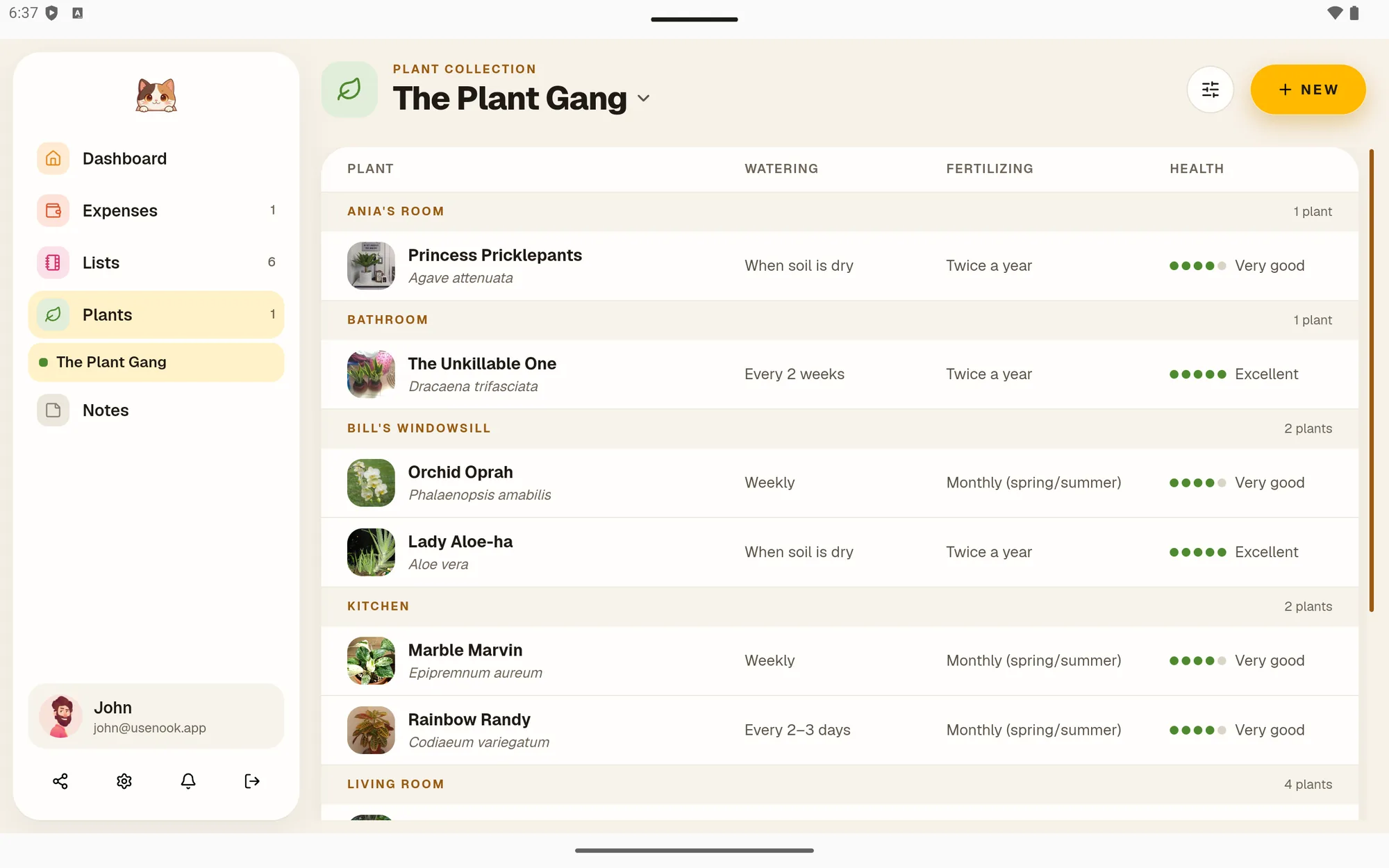
Task: Click the Orchid Oprah name
Action: click(460, 472)
